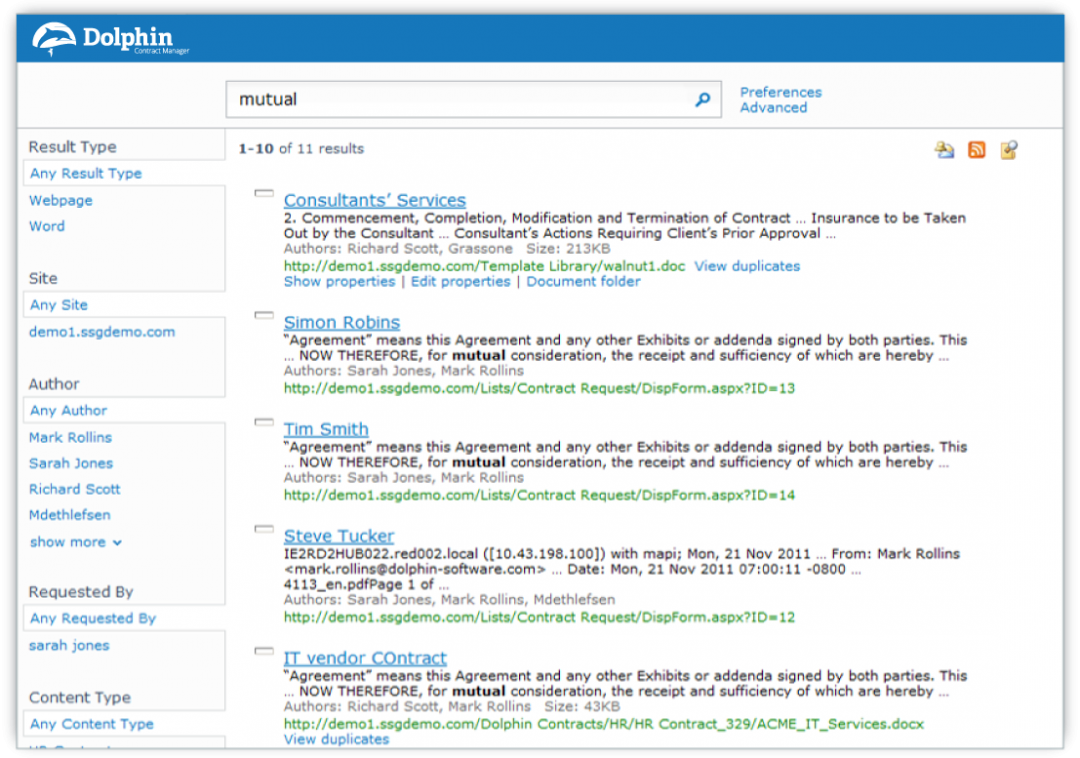Open the RSS feed icon
Image resolution: width=1080 pixels, height=758 pixels.
(x=976, y=148)
